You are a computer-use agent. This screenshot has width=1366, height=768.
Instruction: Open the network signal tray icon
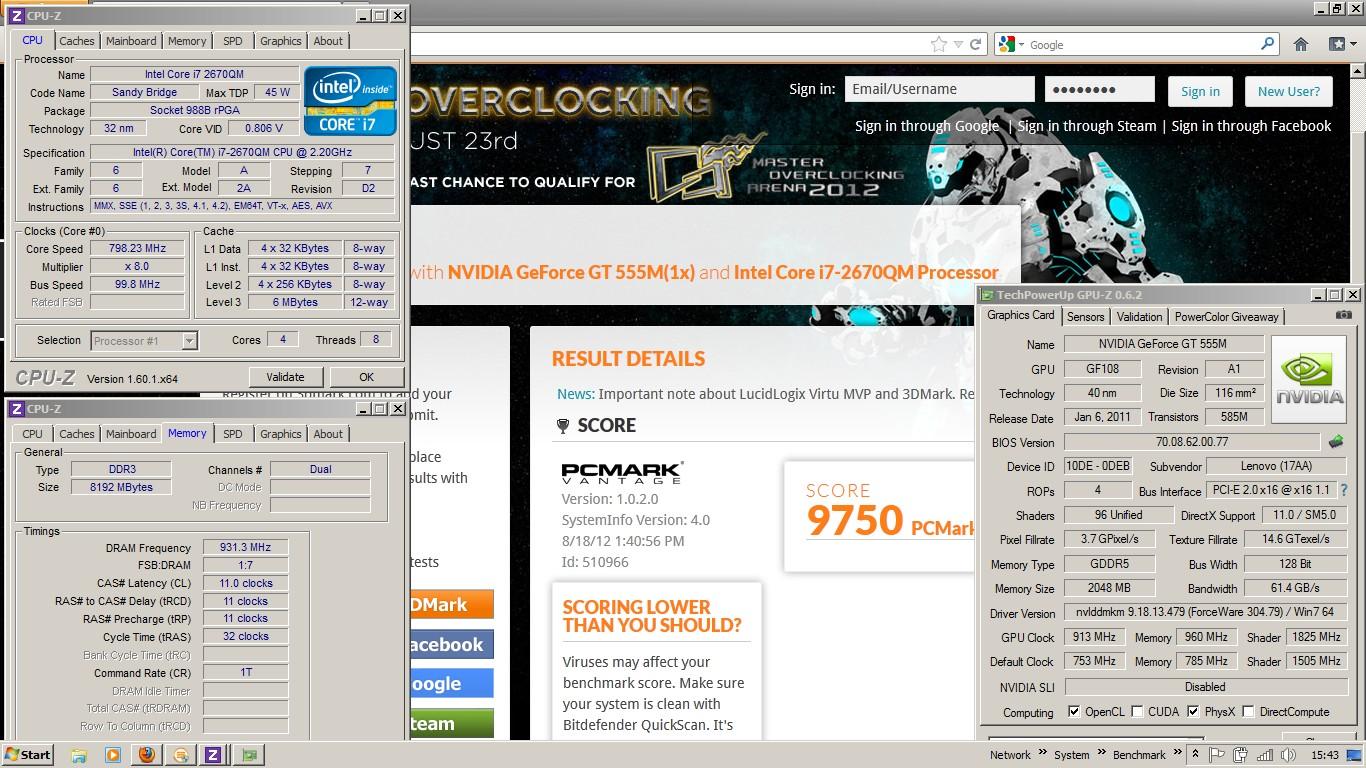(1265, 755)
